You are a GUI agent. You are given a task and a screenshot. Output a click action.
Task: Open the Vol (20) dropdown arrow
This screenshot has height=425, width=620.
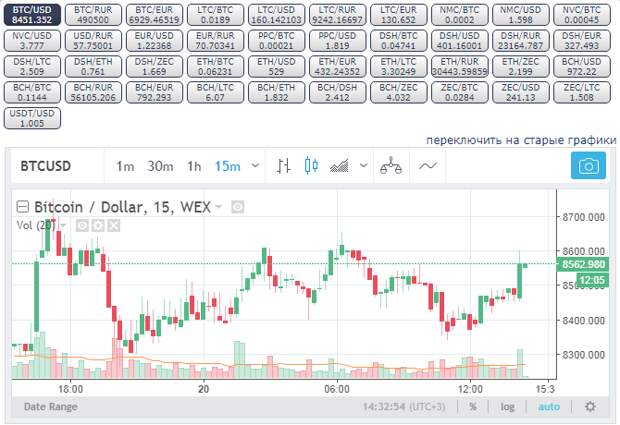(63, 226)
